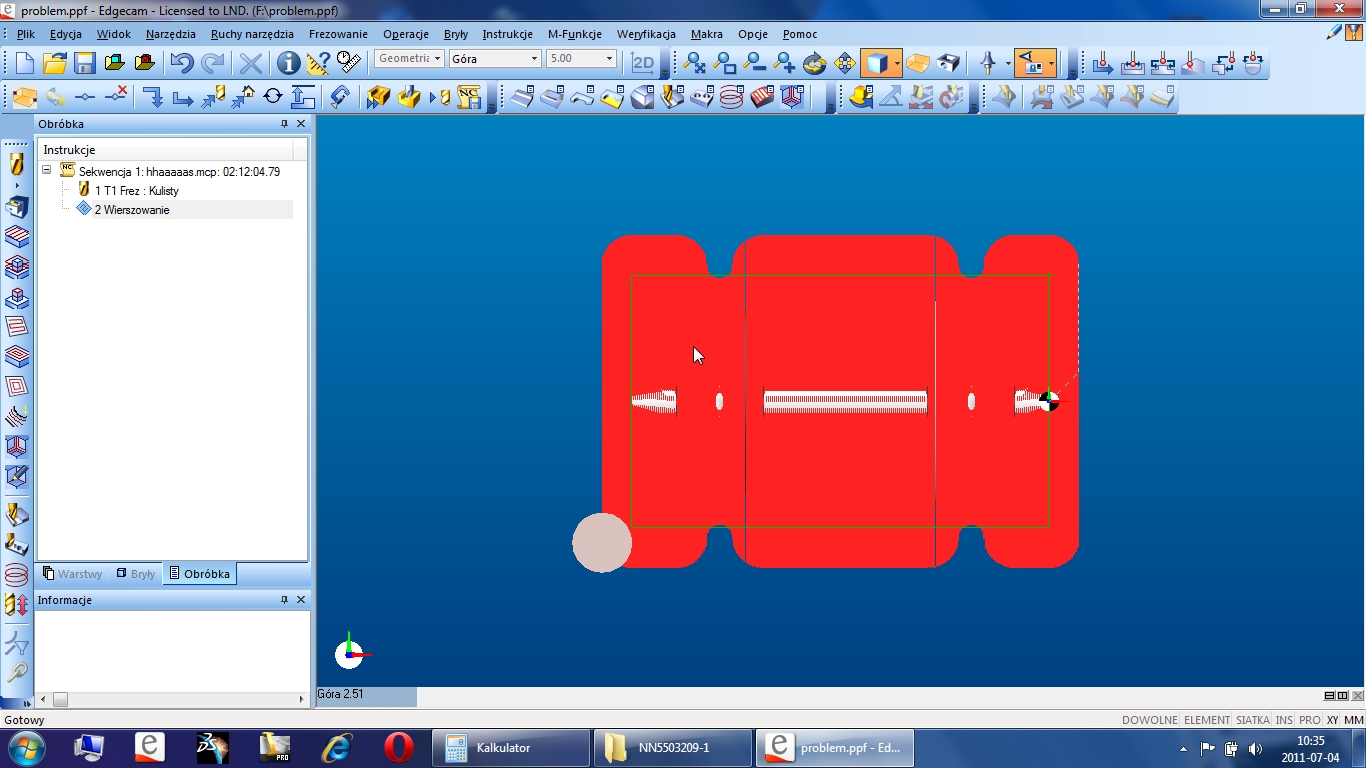
Task: Open the Narzędzia menu
Action: point(171,34)
